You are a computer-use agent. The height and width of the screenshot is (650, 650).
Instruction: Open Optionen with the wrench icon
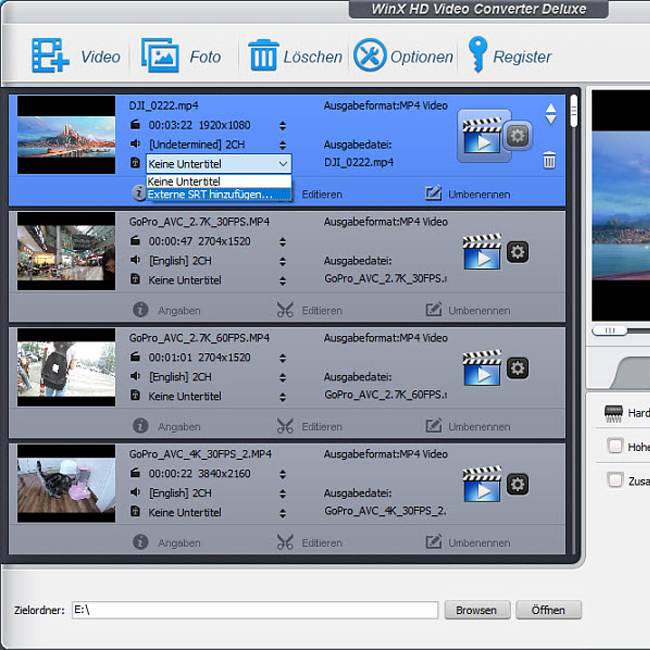[x=370, y=55]
